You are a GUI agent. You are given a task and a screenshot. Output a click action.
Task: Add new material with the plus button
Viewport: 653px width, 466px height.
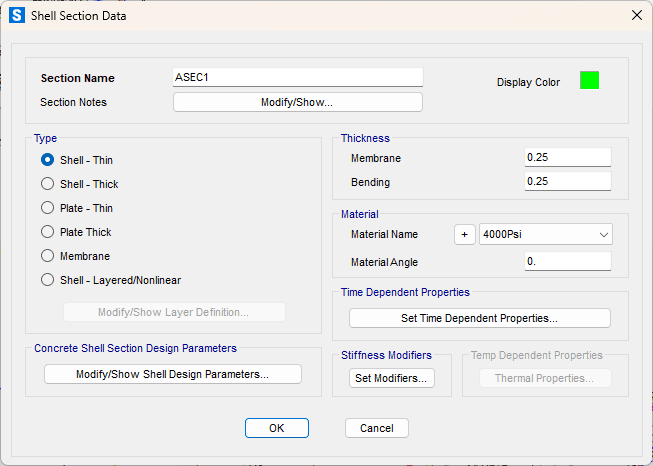465,234
